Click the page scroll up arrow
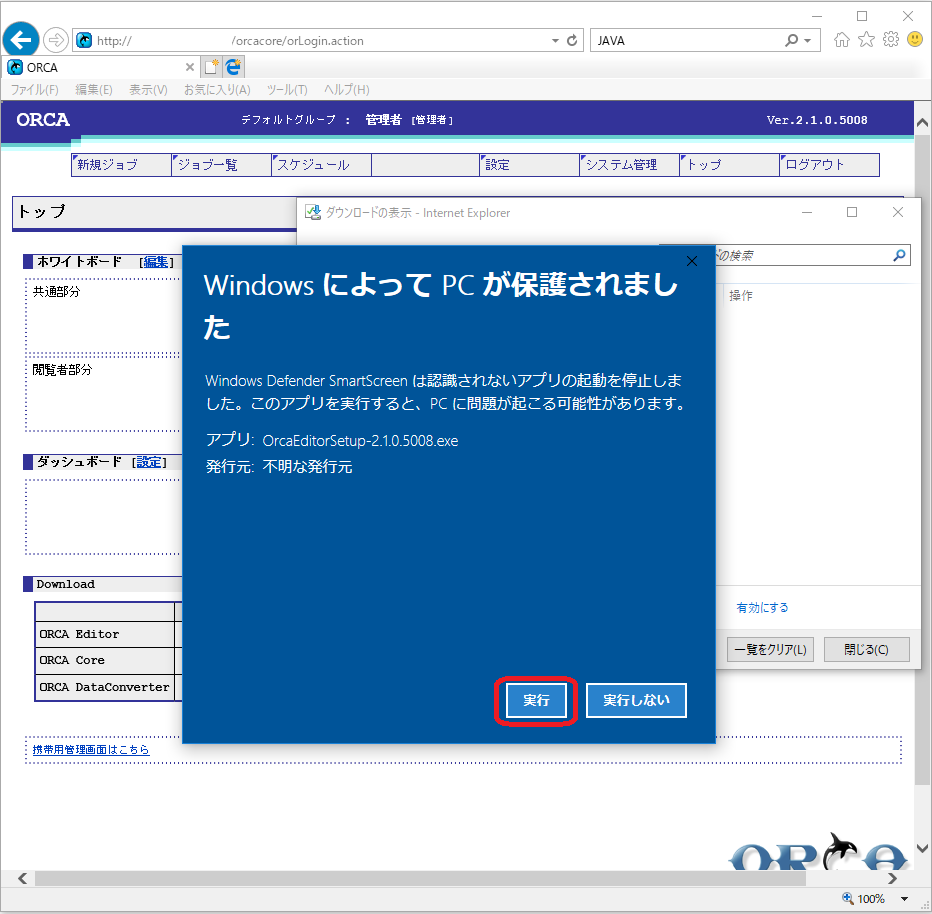 [922, 123]
